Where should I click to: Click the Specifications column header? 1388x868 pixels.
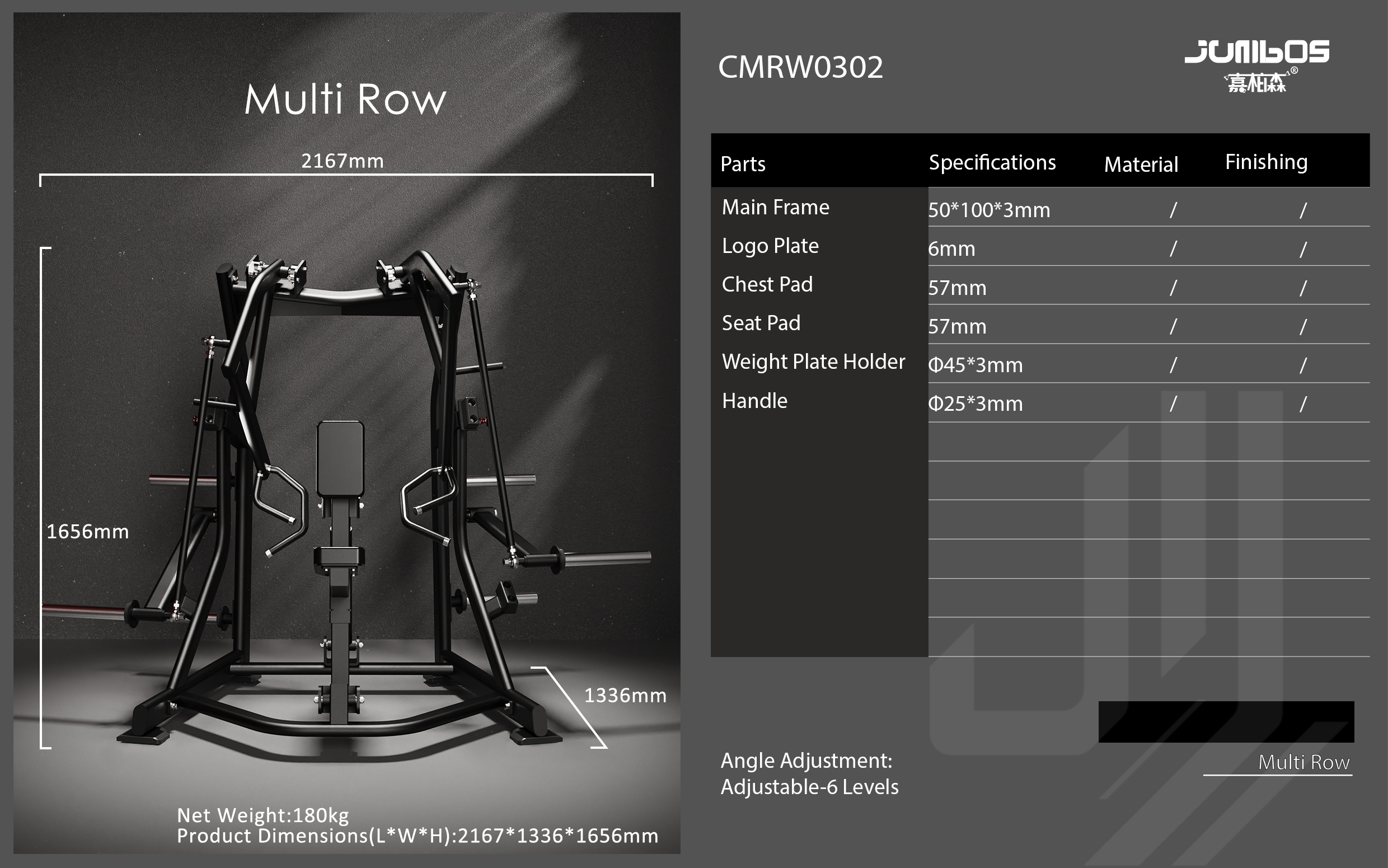coord(992,162)
